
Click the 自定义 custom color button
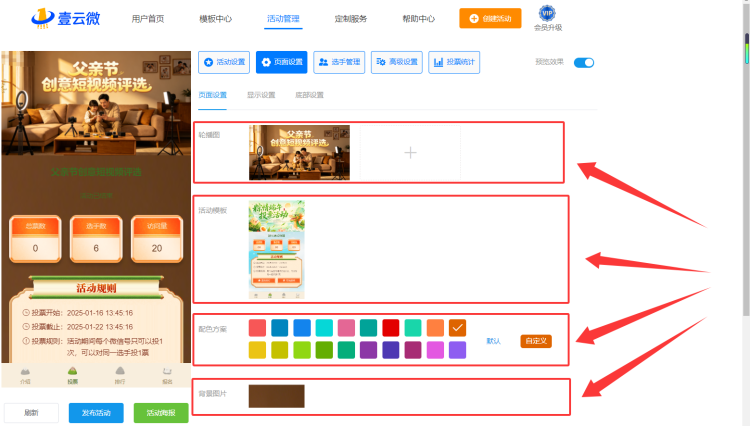(x=536, y=341)
